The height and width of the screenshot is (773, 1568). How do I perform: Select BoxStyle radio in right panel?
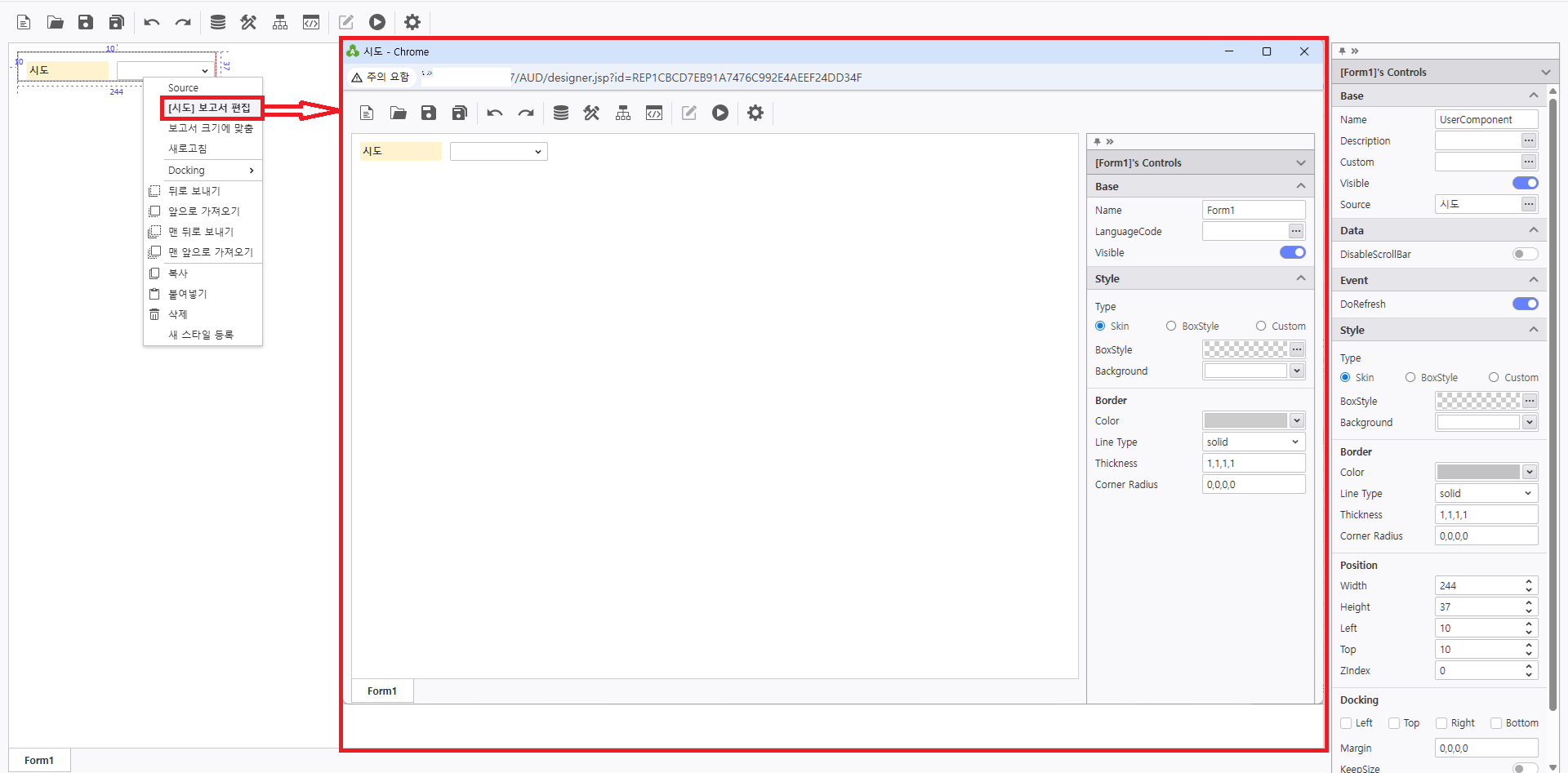(1410, 377)
